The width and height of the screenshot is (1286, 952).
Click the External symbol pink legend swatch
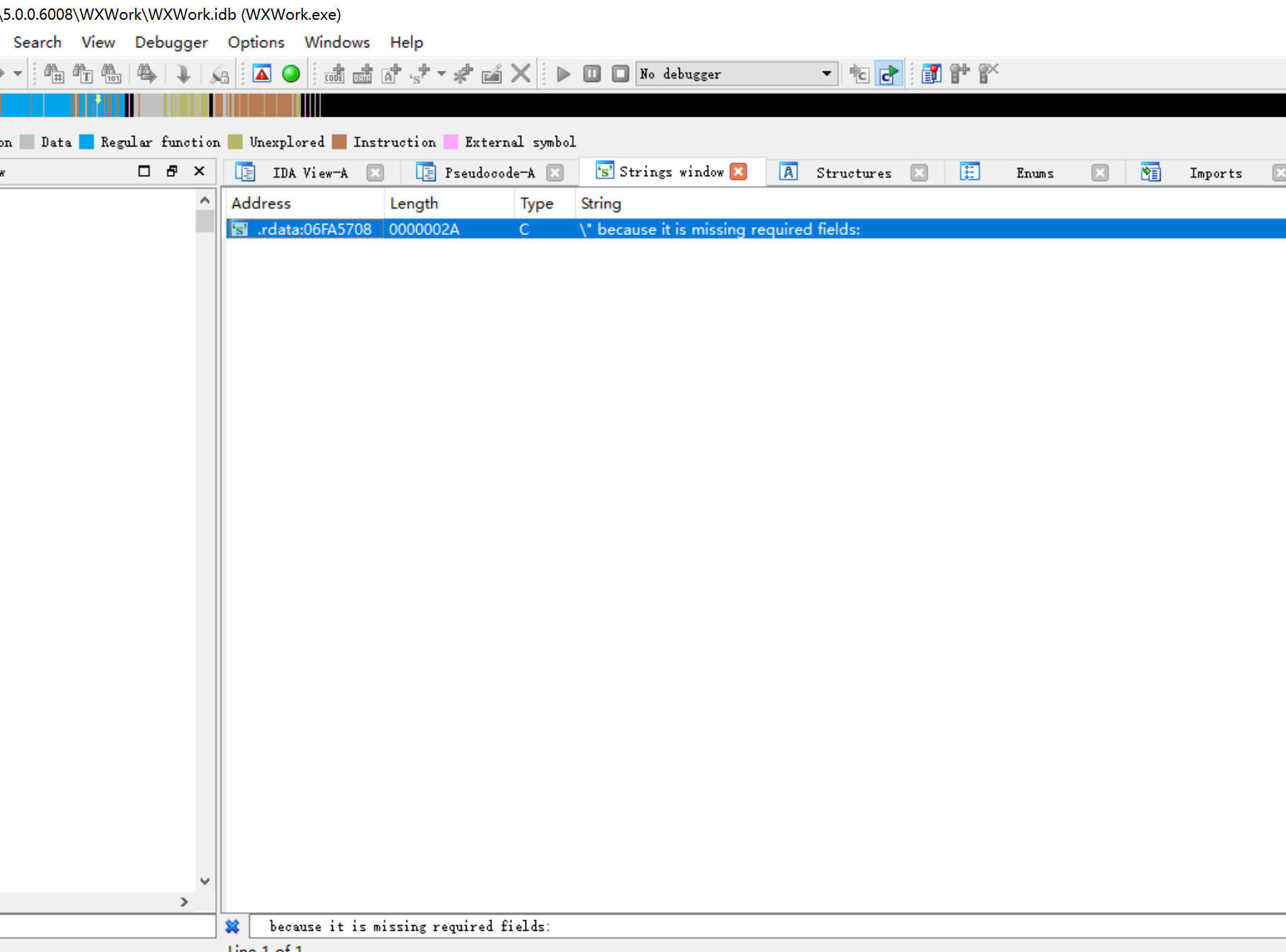[450, 142]
